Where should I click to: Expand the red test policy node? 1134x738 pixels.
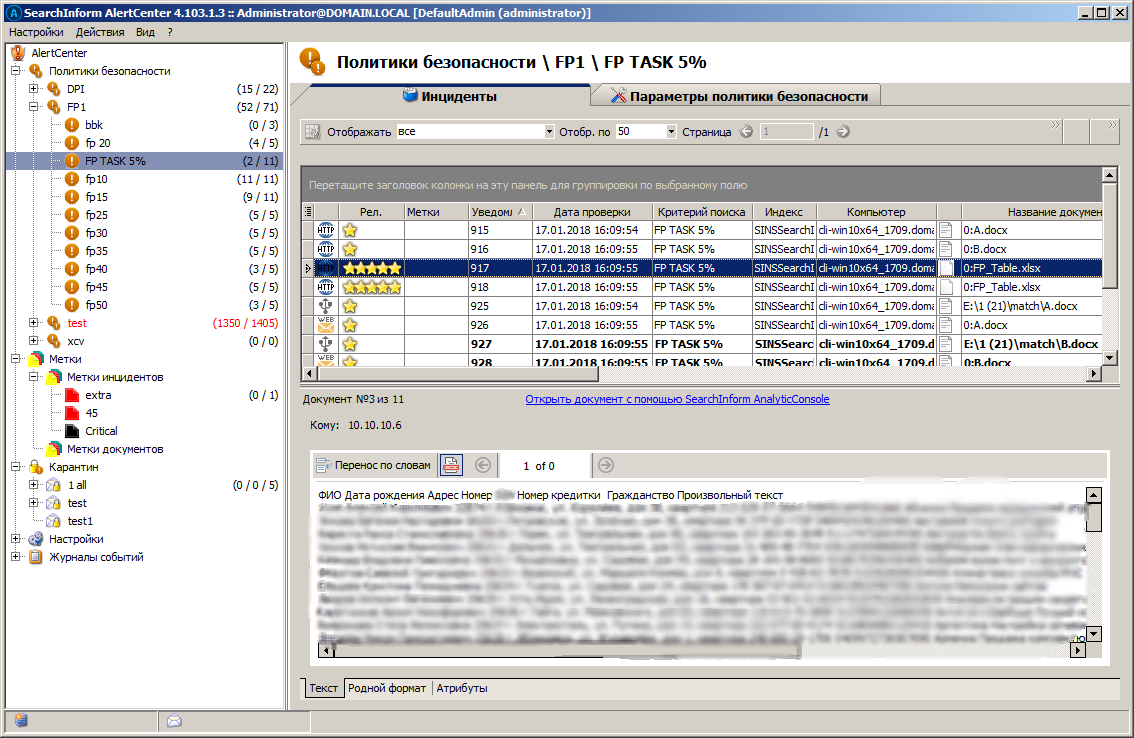pyautogui.click(x=33, y=323)
